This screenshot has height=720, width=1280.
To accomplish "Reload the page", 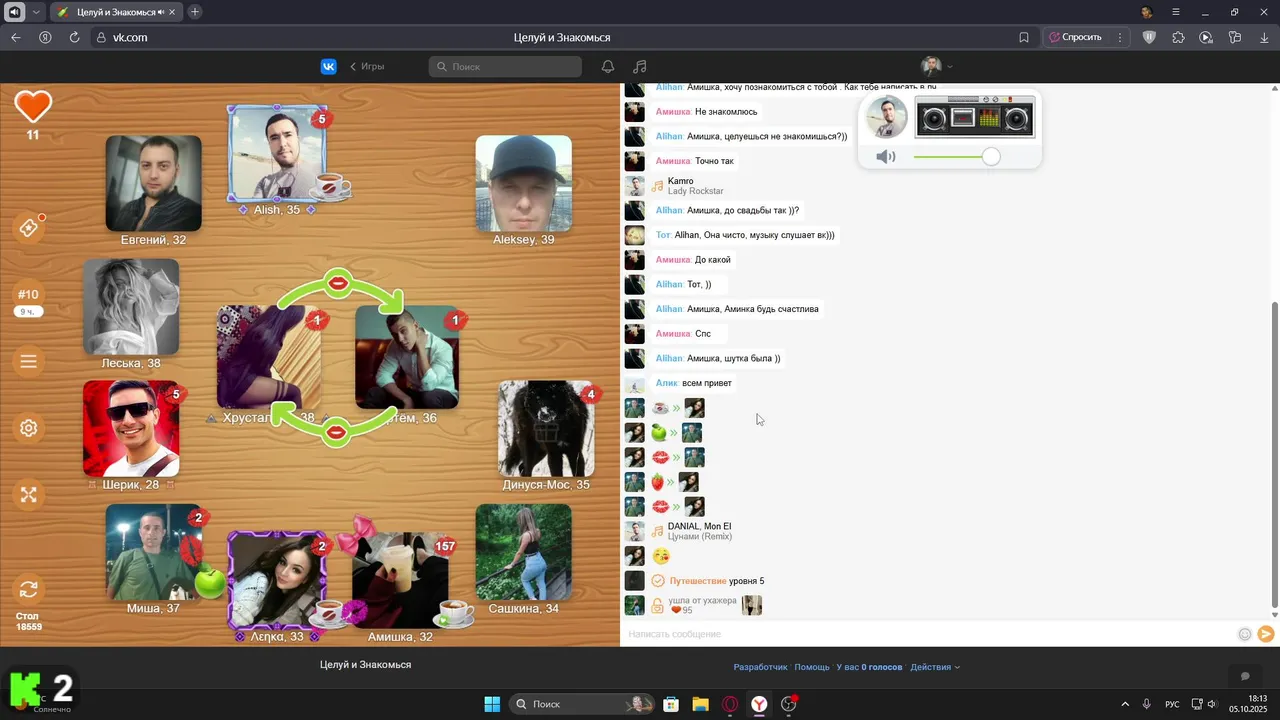I will tap(74, 37).
